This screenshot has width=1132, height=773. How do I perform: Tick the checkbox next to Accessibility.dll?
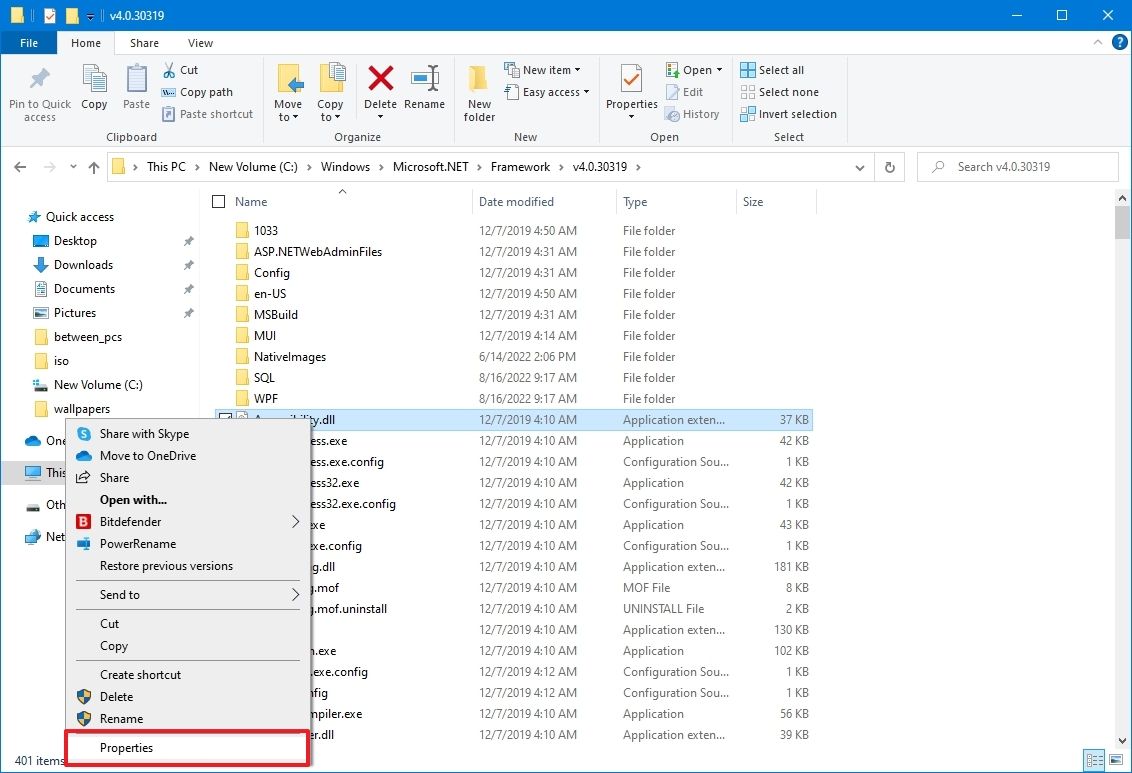point(224,419)
